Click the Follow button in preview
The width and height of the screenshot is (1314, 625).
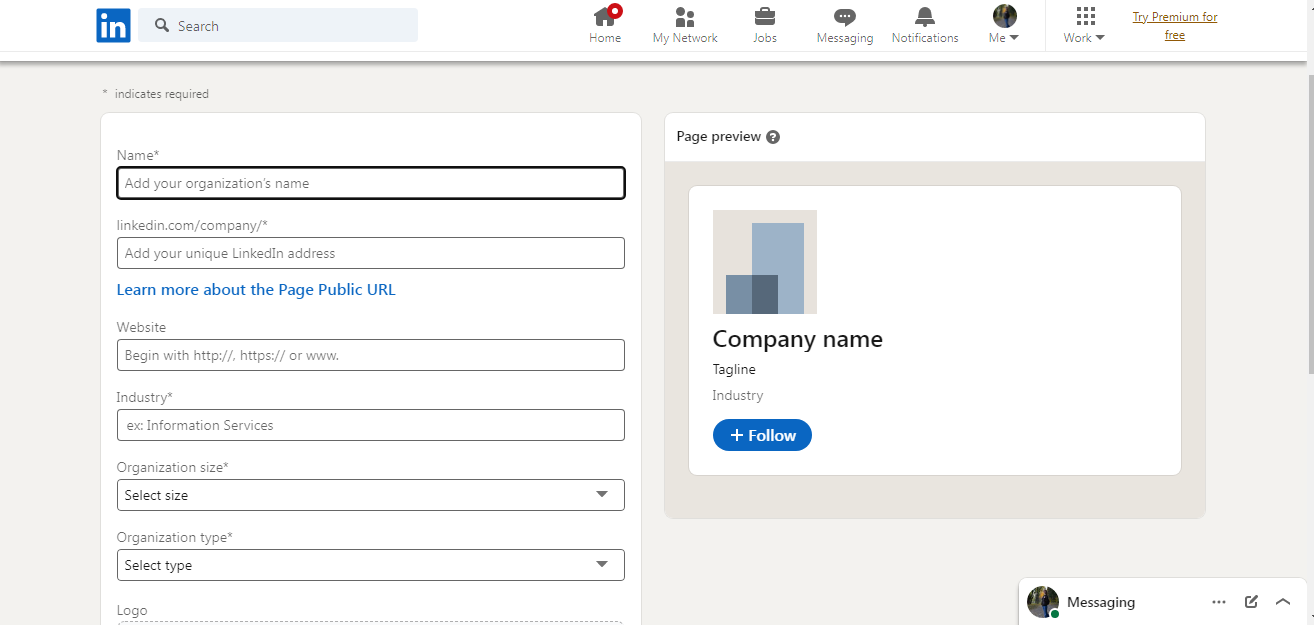tap(762, 435)
